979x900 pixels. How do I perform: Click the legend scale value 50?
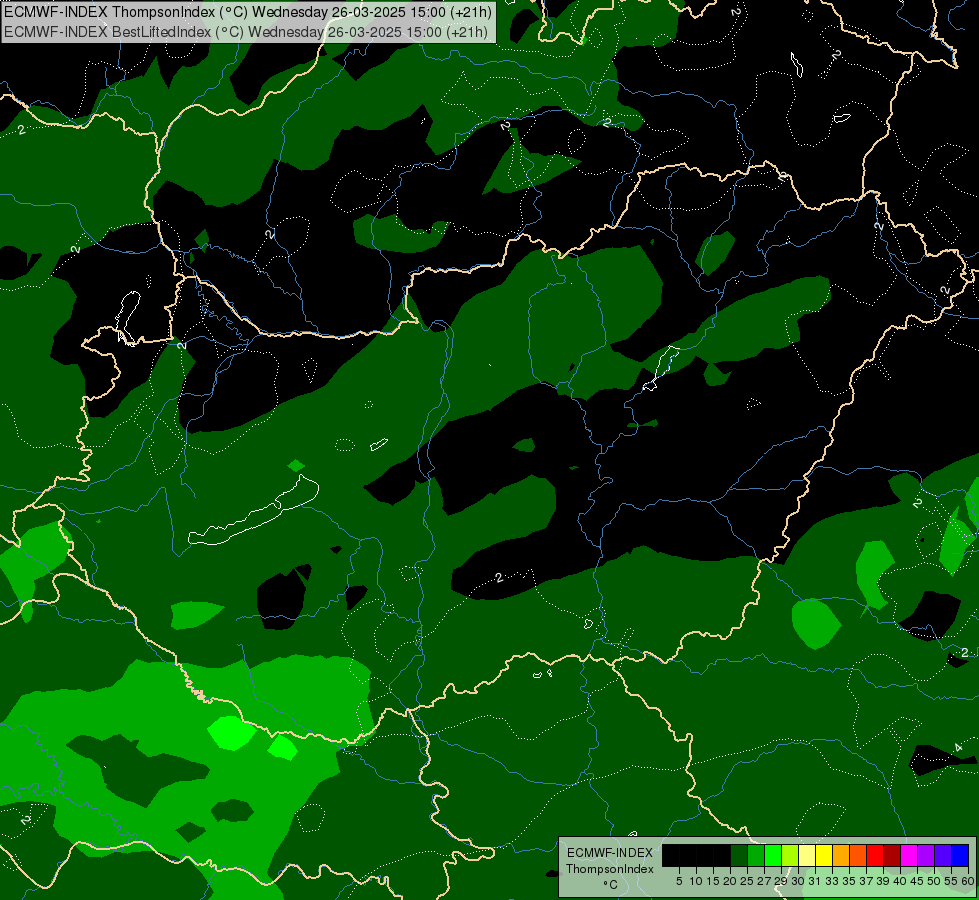pyautogui.click(x=935, y=881)
